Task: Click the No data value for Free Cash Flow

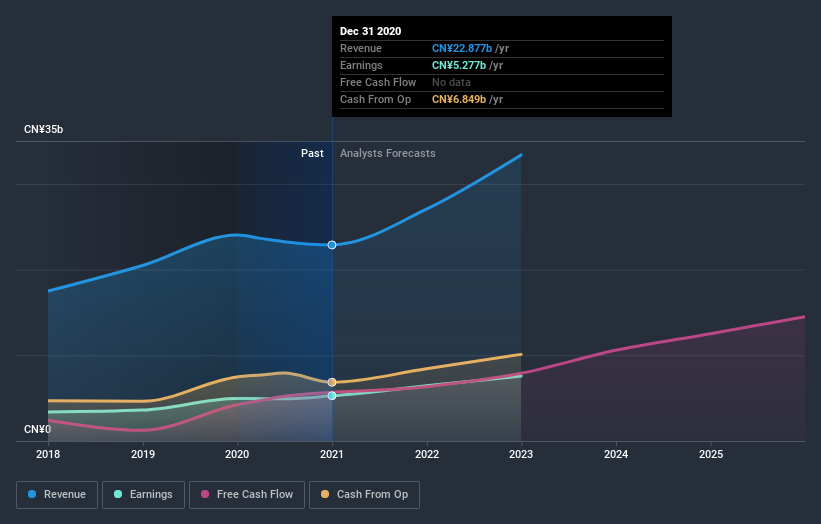Action: click(x=451, y=82)
